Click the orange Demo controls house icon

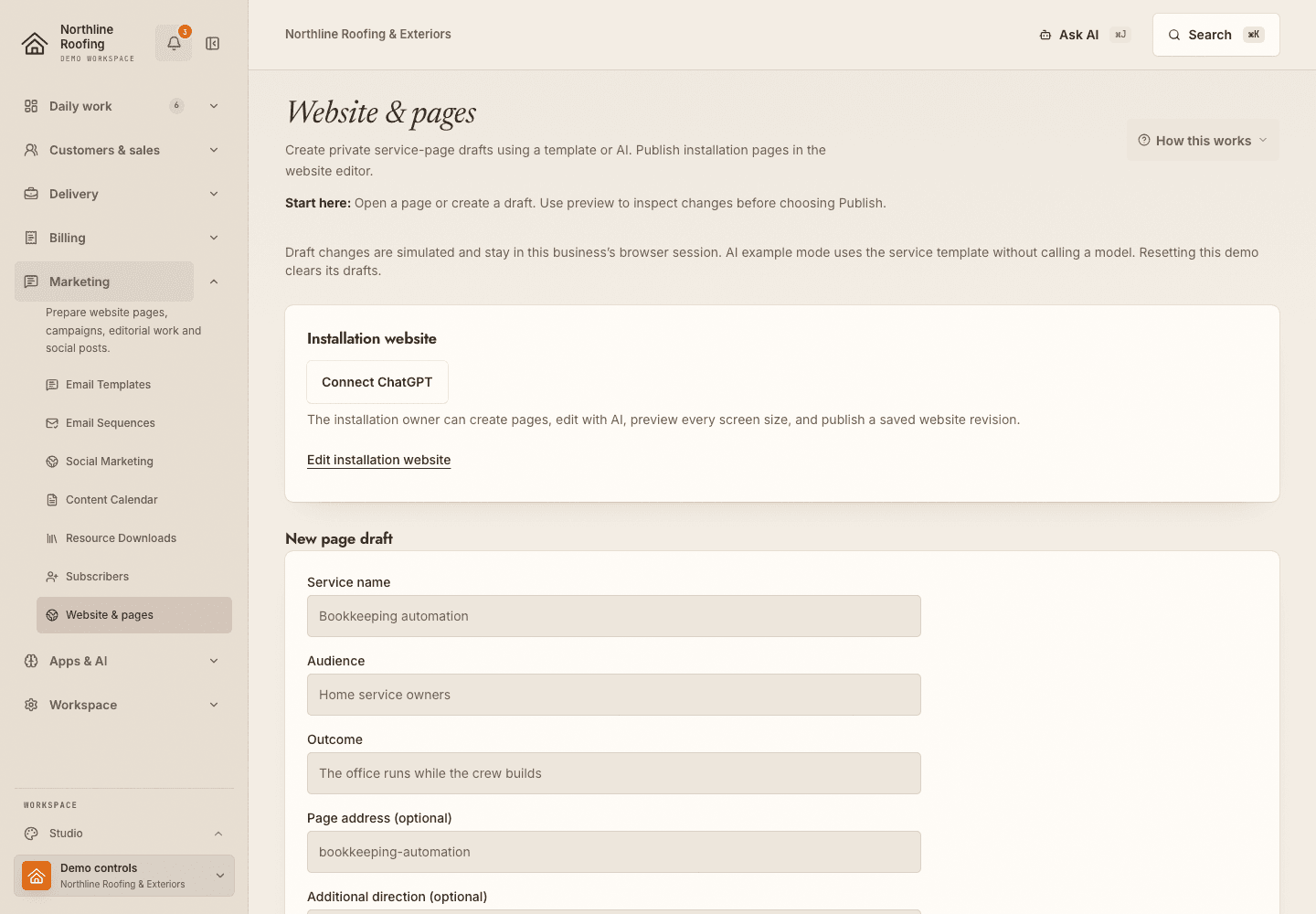pos(37,876)
